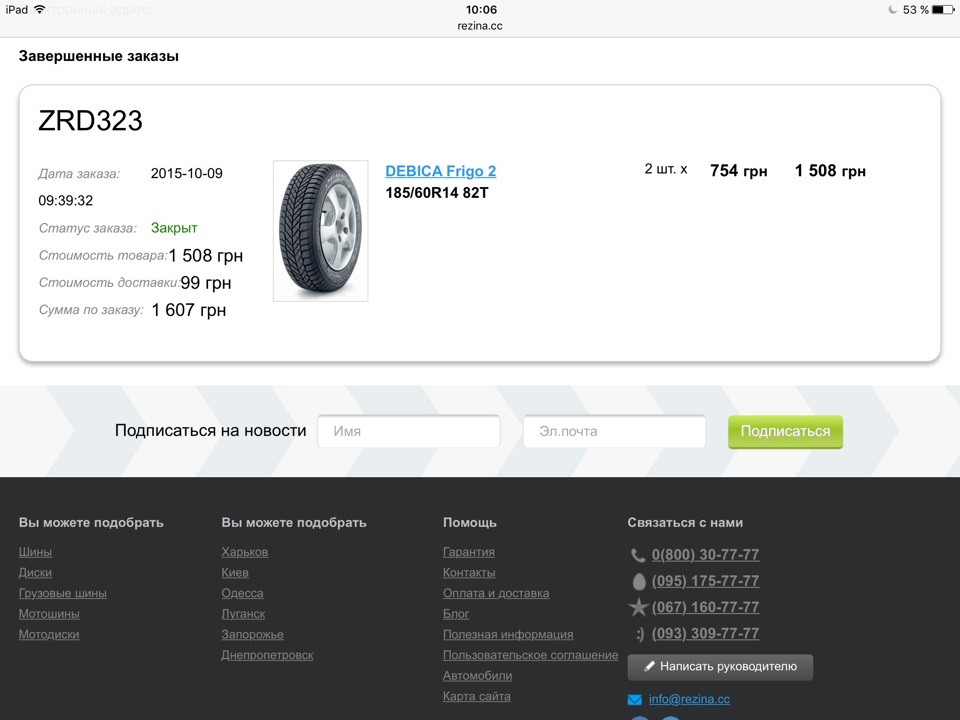Open the Шины footer link
960x720 pixels.
(x=35, y=552)
